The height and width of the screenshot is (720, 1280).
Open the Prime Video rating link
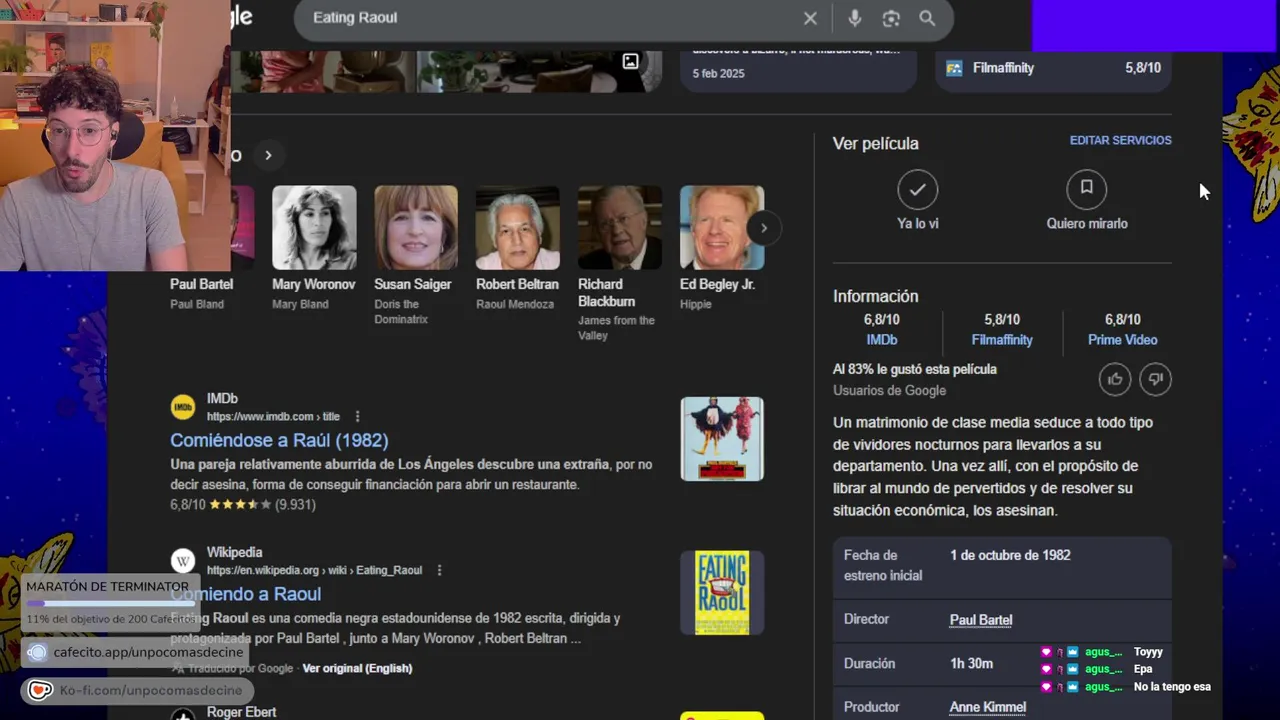pos(1122,340)
